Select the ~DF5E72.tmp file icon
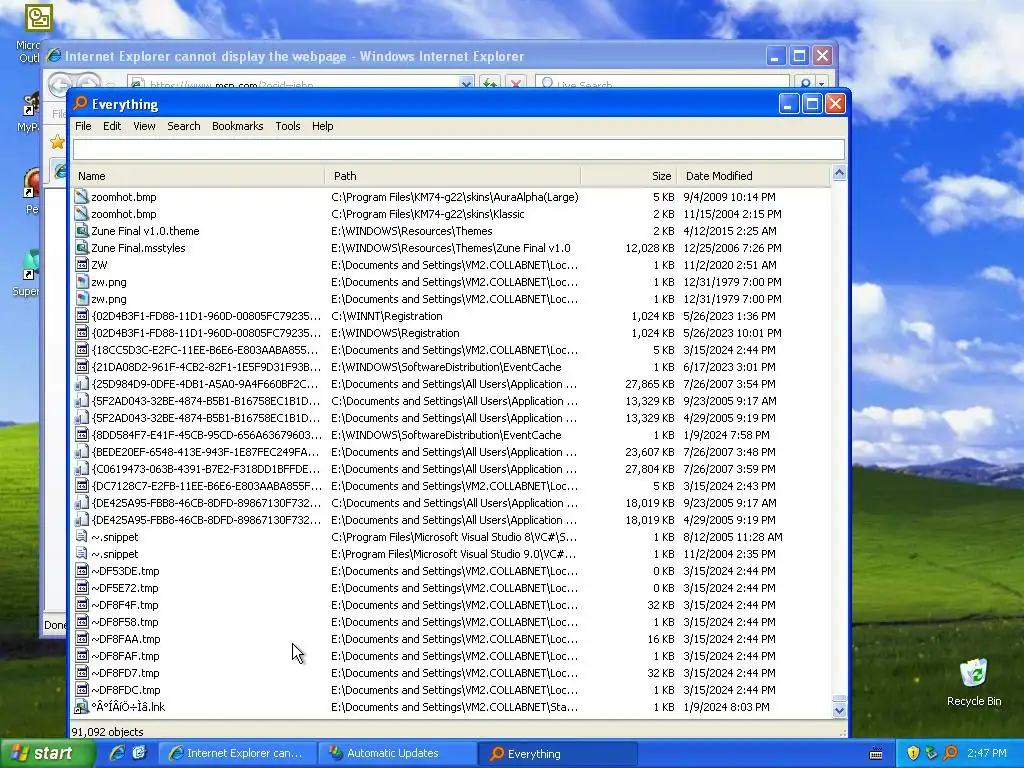This screenshot has width=1024, height=768. [82, 588]
